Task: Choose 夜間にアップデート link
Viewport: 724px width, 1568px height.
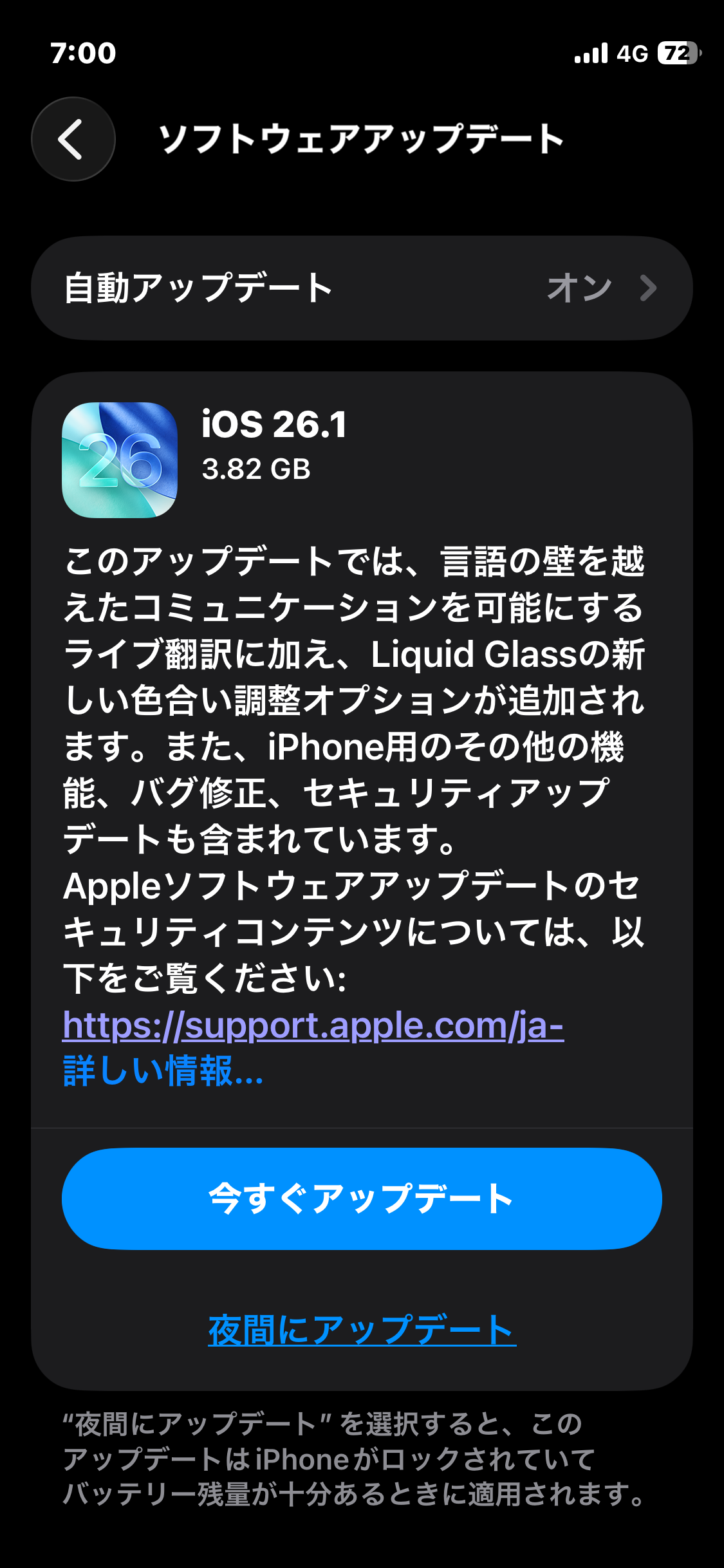Action: click(362, 1330)
